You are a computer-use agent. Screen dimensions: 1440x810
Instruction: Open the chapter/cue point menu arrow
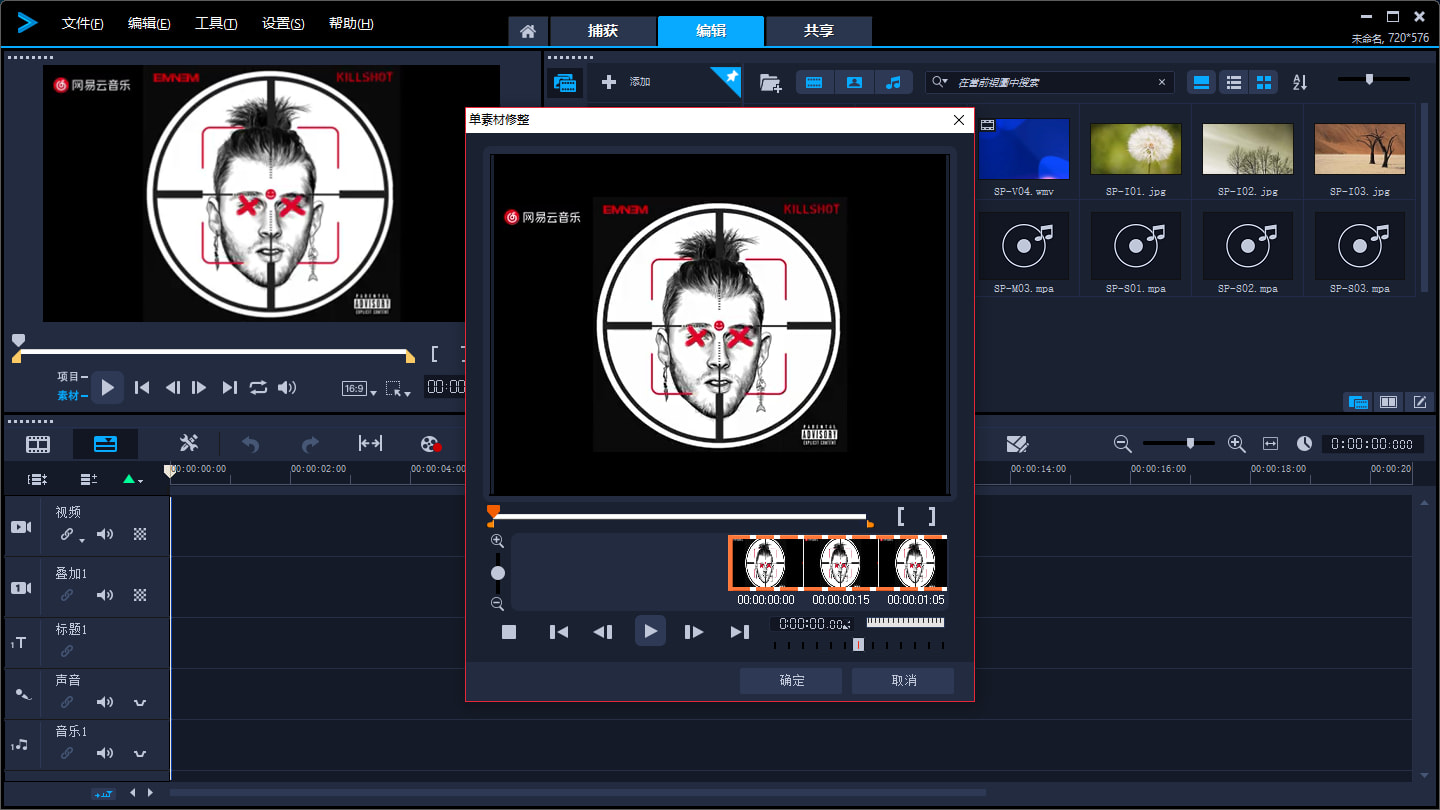click(133, 480)
